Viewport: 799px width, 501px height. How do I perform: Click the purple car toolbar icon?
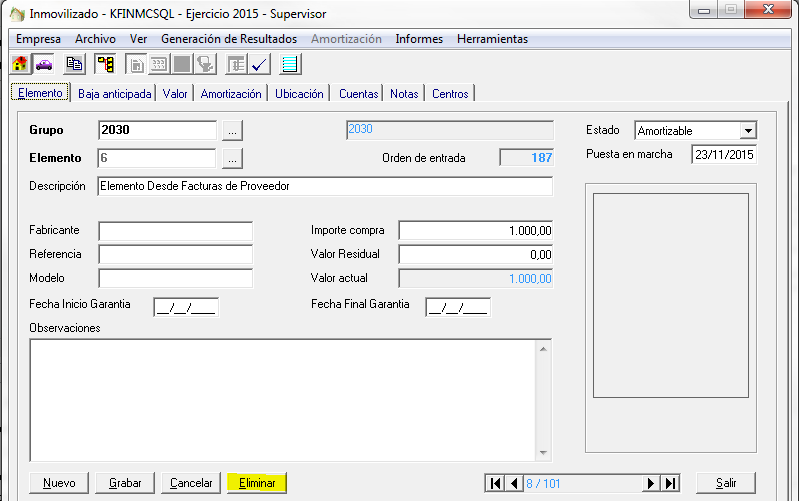44,65
